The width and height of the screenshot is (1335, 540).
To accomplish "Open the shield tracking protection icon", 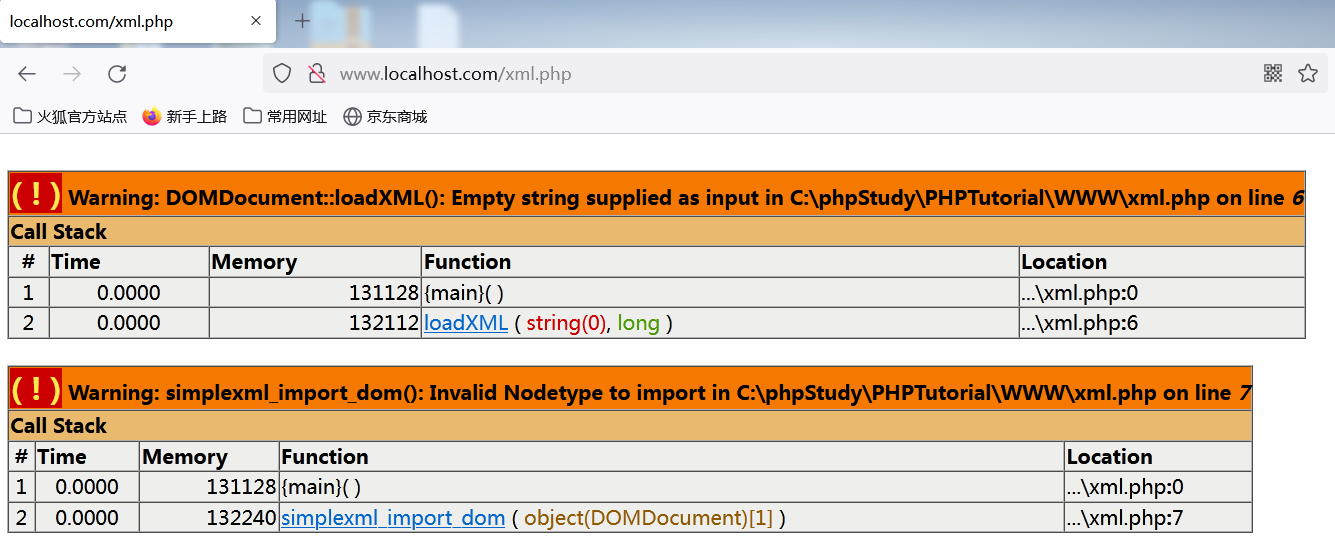I will point(282,73).
